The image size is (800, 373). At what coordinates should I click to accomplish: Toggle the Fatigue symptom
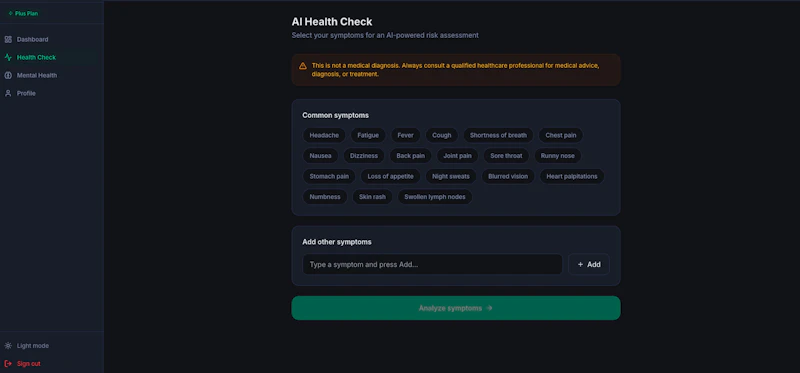[368, 135]
